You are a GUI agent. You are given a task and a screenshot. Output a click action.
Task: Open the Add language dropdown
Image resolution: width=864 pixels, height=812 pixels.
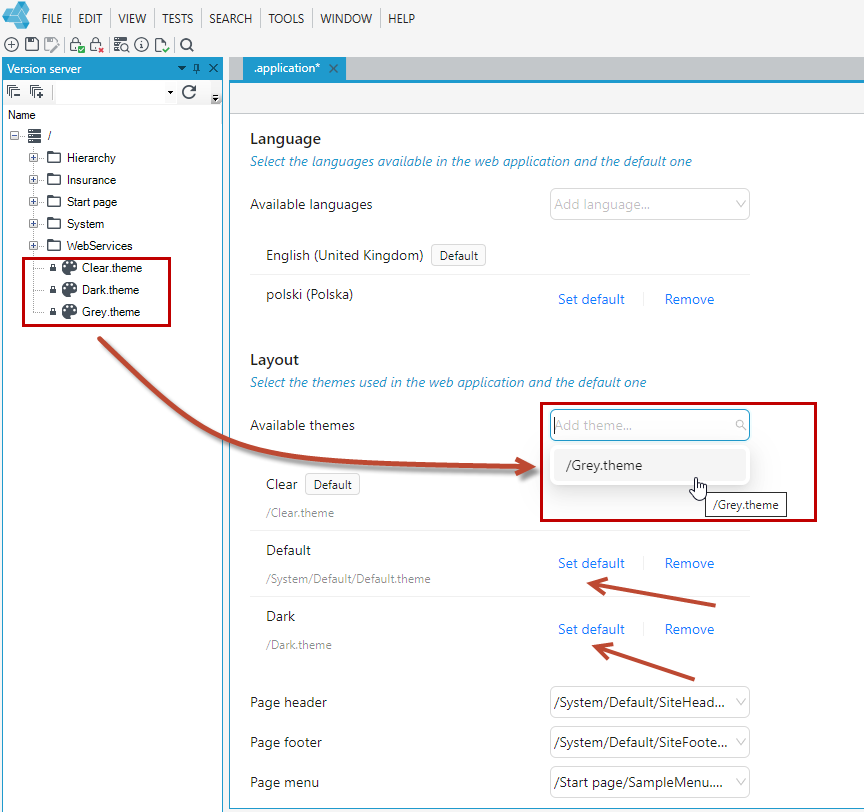pyautogui.click(x=650, y=204)
